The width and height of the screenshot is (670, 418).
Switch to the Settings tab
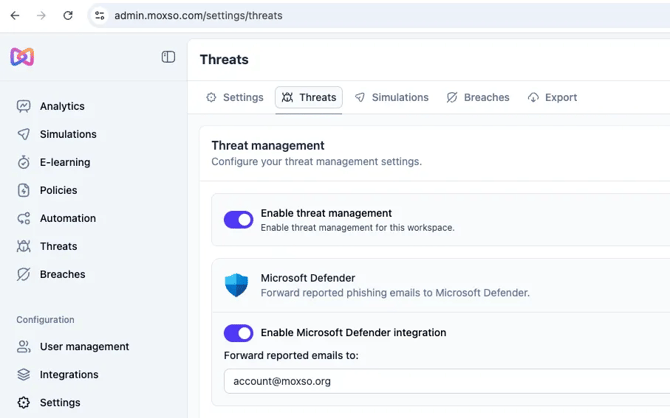234,98
